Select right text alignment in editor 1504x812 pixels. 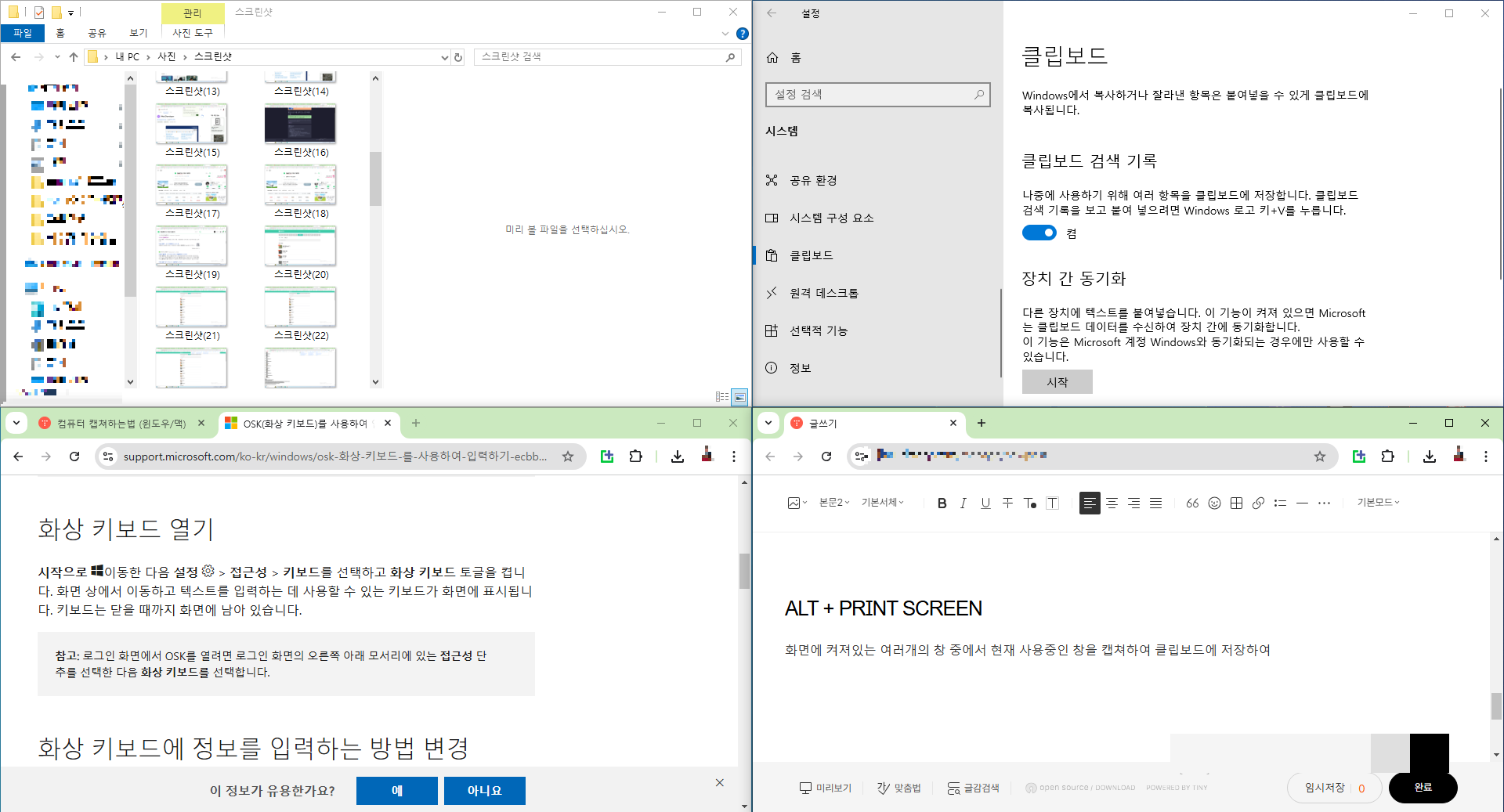pos(1133,503)
